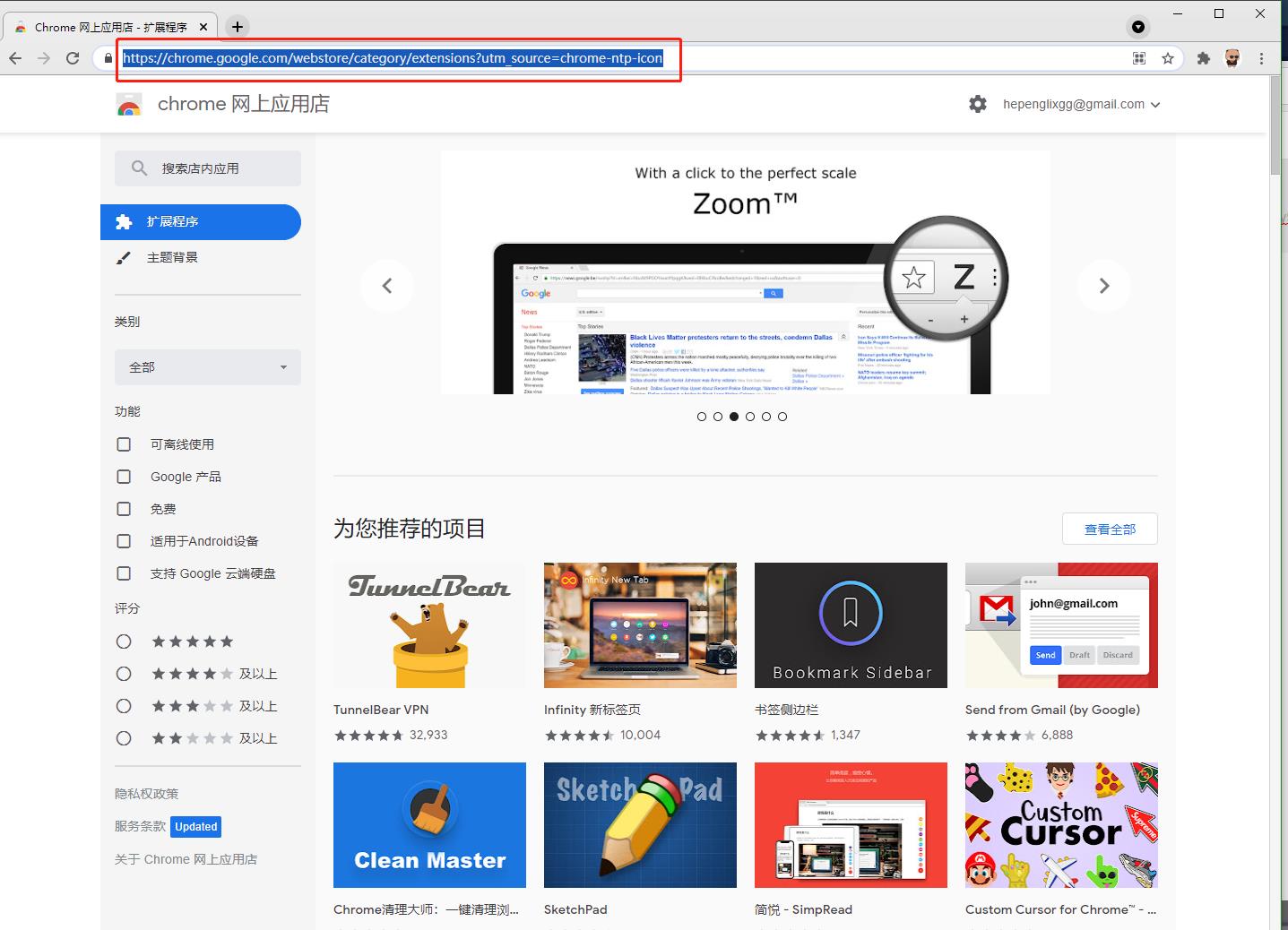This screenshot has width=1288, height=930.
Task: Reload the page with refresh icon
Action: coord(73,58)
